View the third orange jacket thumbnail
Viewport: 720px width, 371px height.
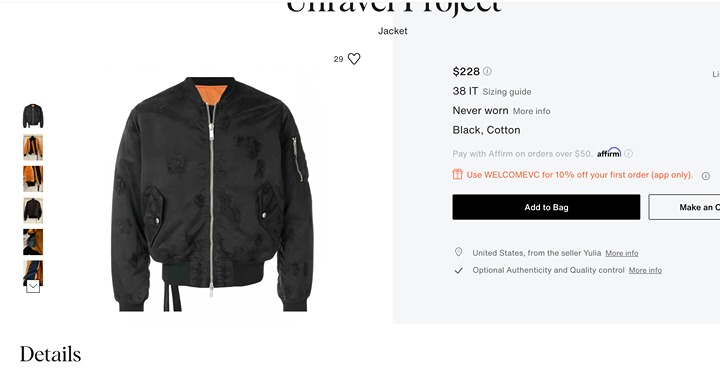pyautogui.click(x=33, y=179)
